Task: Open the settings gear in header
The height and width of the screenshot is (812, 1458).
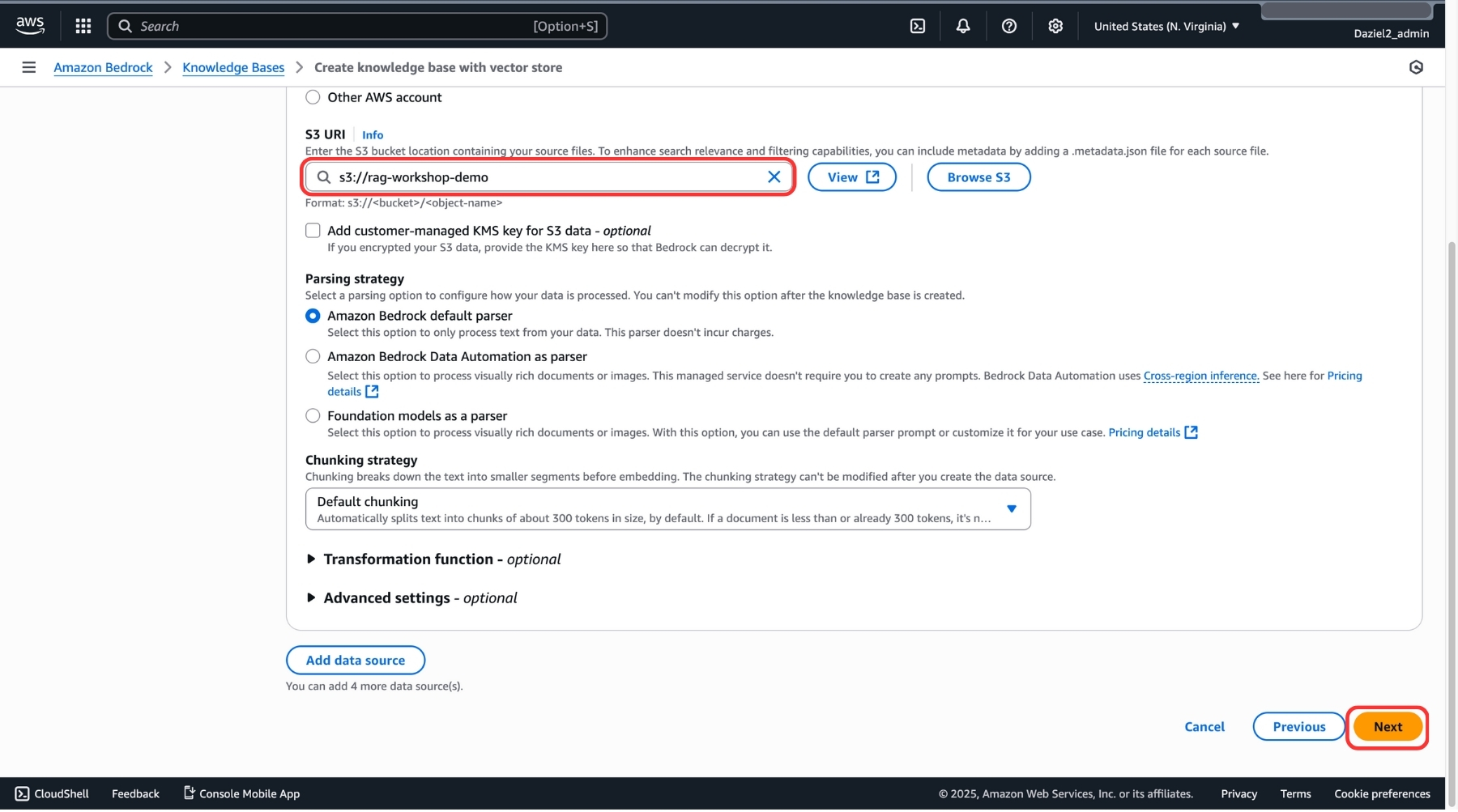Action: (1055, 26)
